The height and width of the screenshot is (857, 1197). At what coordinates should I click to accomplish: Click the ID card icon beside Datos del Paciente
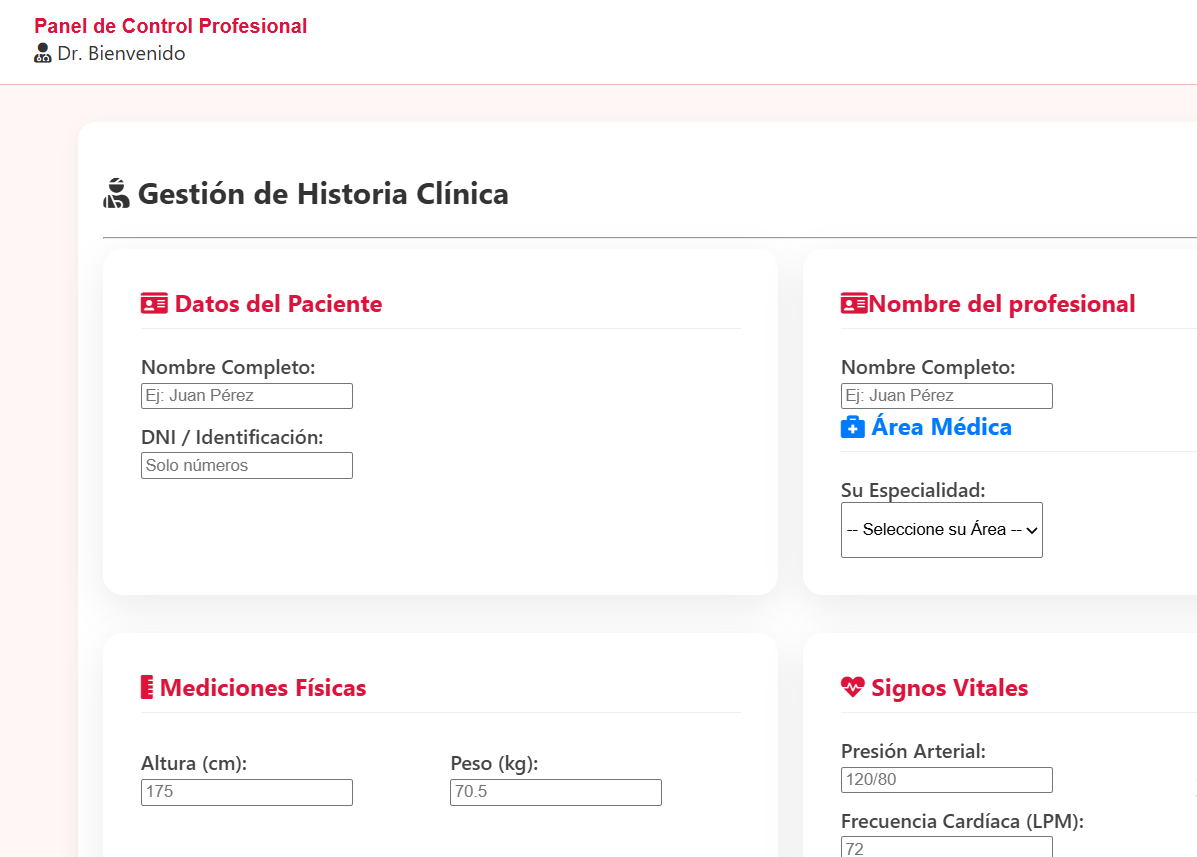(154, 304)
